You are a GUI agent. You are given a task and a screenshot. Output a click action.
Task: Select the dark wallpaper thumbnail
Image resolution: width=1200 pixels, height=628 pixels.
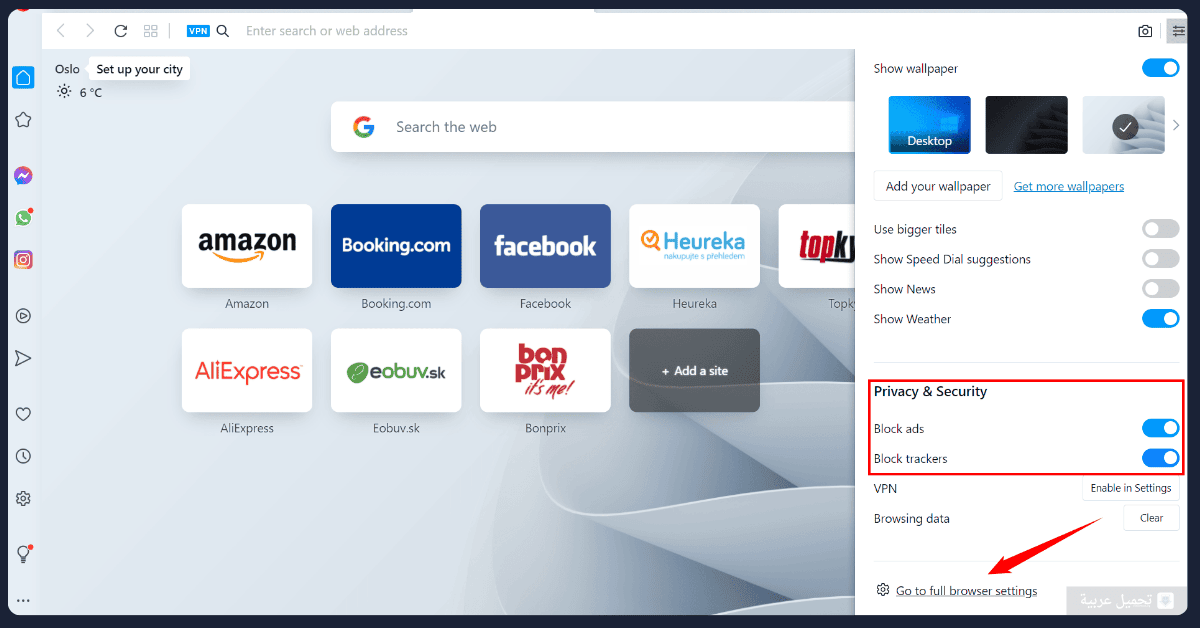point(1026,125)
